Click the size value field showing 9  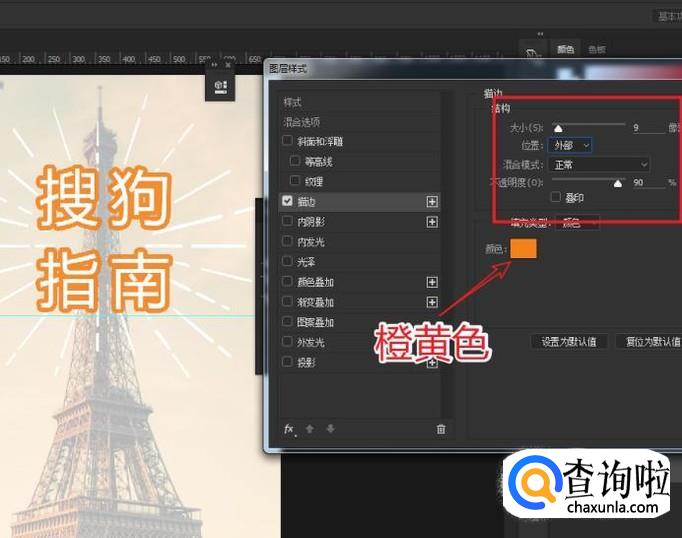(648, 128)
